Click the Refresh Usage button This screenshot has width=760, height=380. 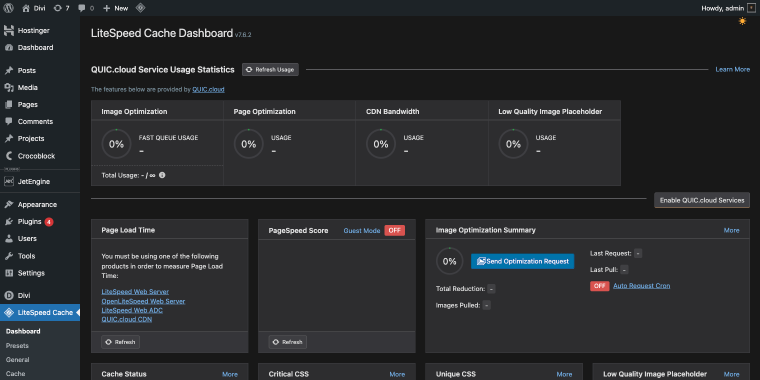(270, 70)
